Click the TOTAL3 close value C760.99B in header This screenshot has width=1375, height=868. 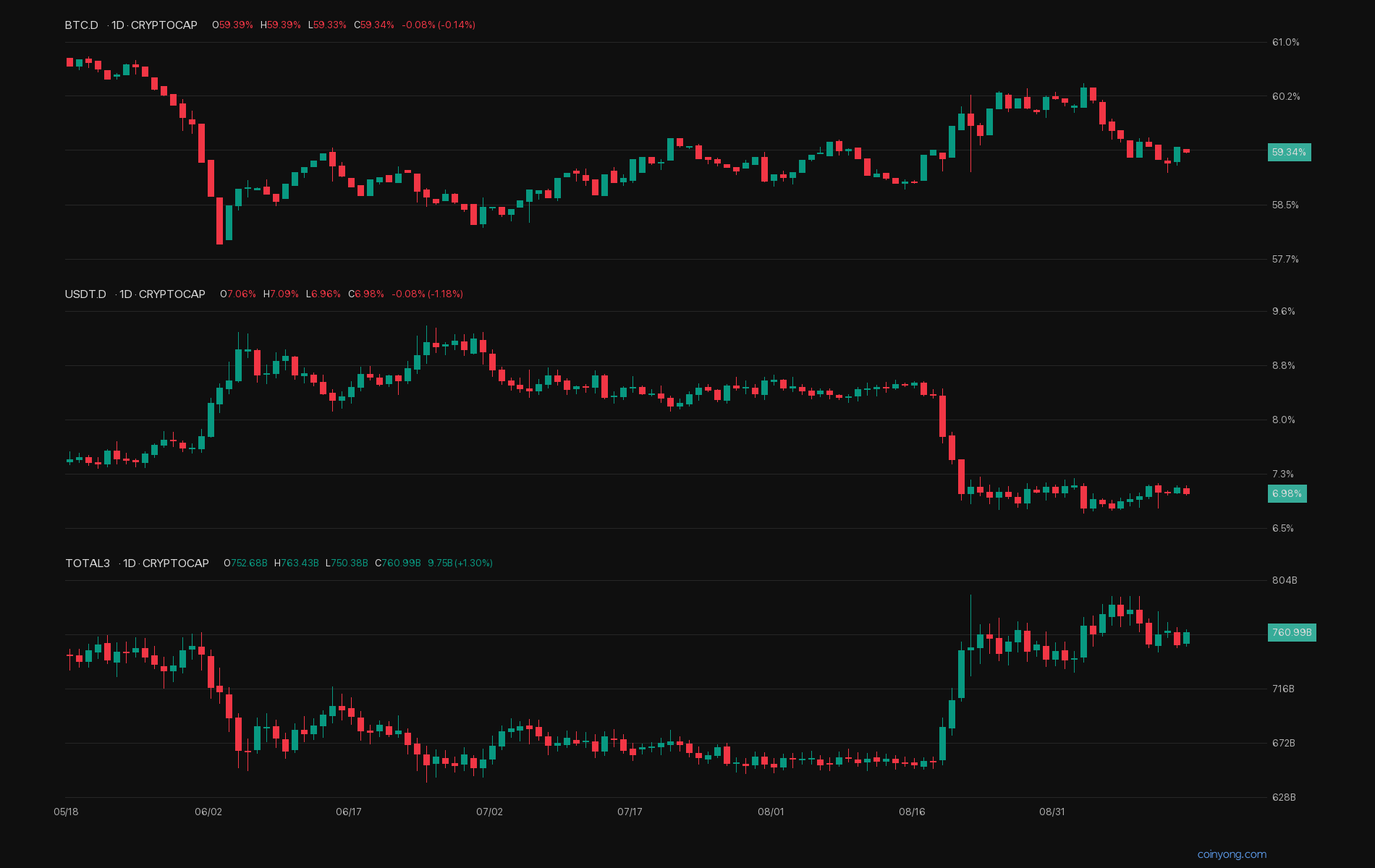[398, 563]
